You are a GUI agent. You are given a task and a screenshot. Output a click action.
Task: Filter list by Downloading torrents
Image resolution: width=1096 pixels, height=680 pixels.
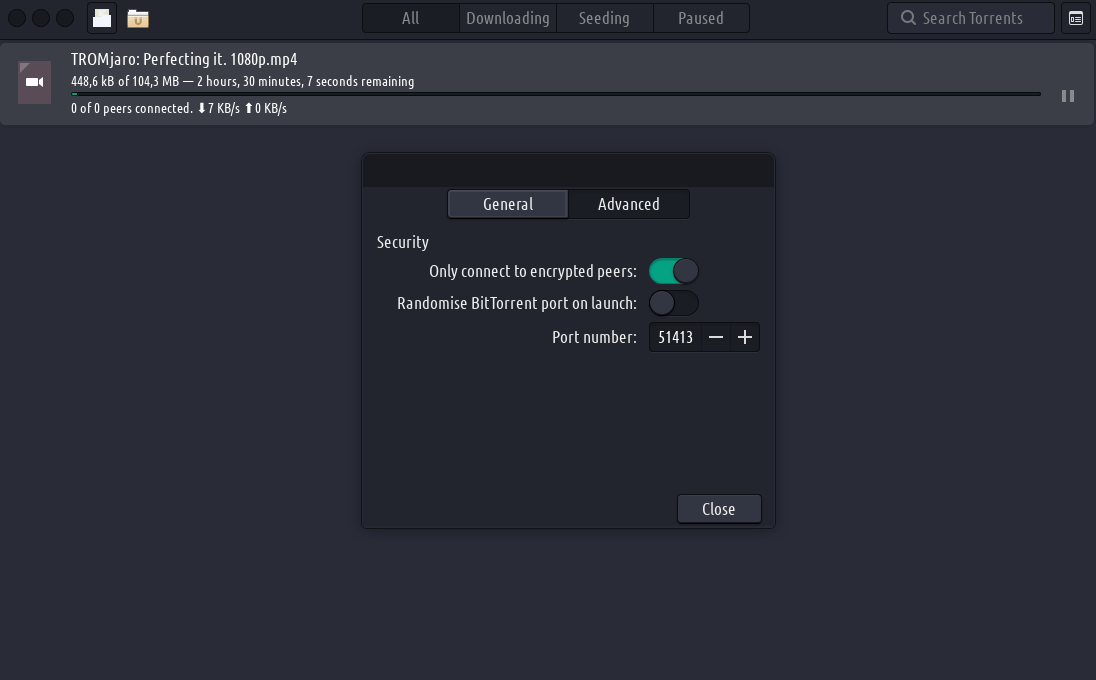[507, 18]
